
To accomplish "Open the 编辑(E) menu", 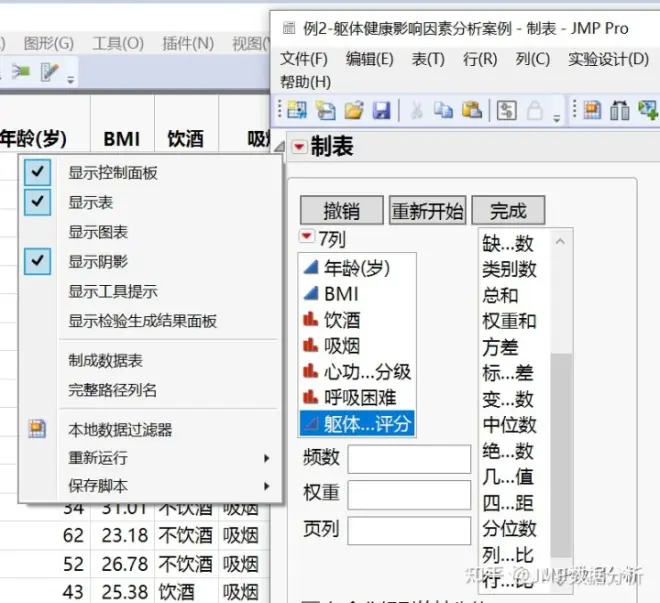I will pyautogui.click(x=370, y=59).
